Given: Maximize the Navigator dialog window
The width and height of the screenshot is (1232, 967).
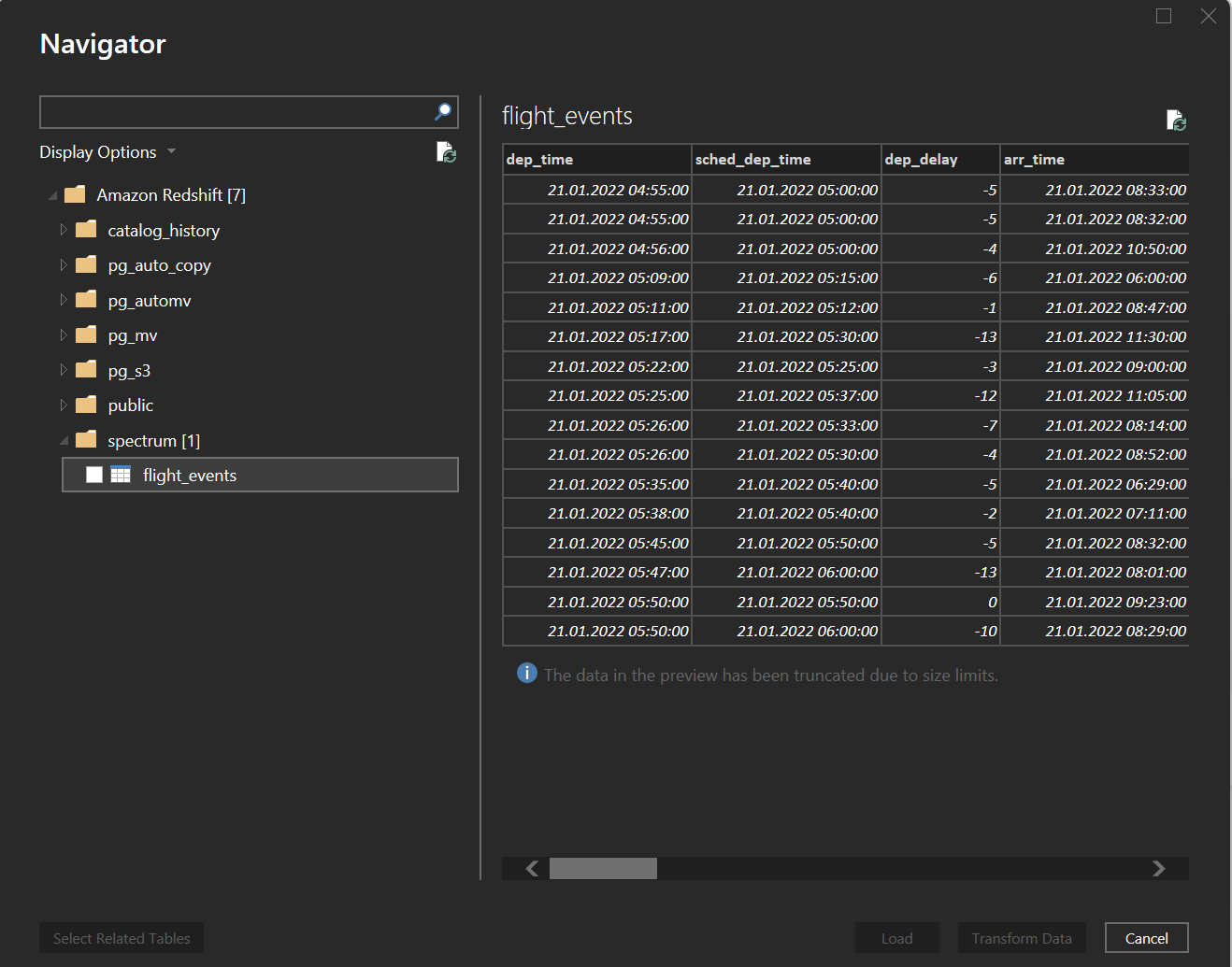Looking at the screenshot, I should (1164, 16).
